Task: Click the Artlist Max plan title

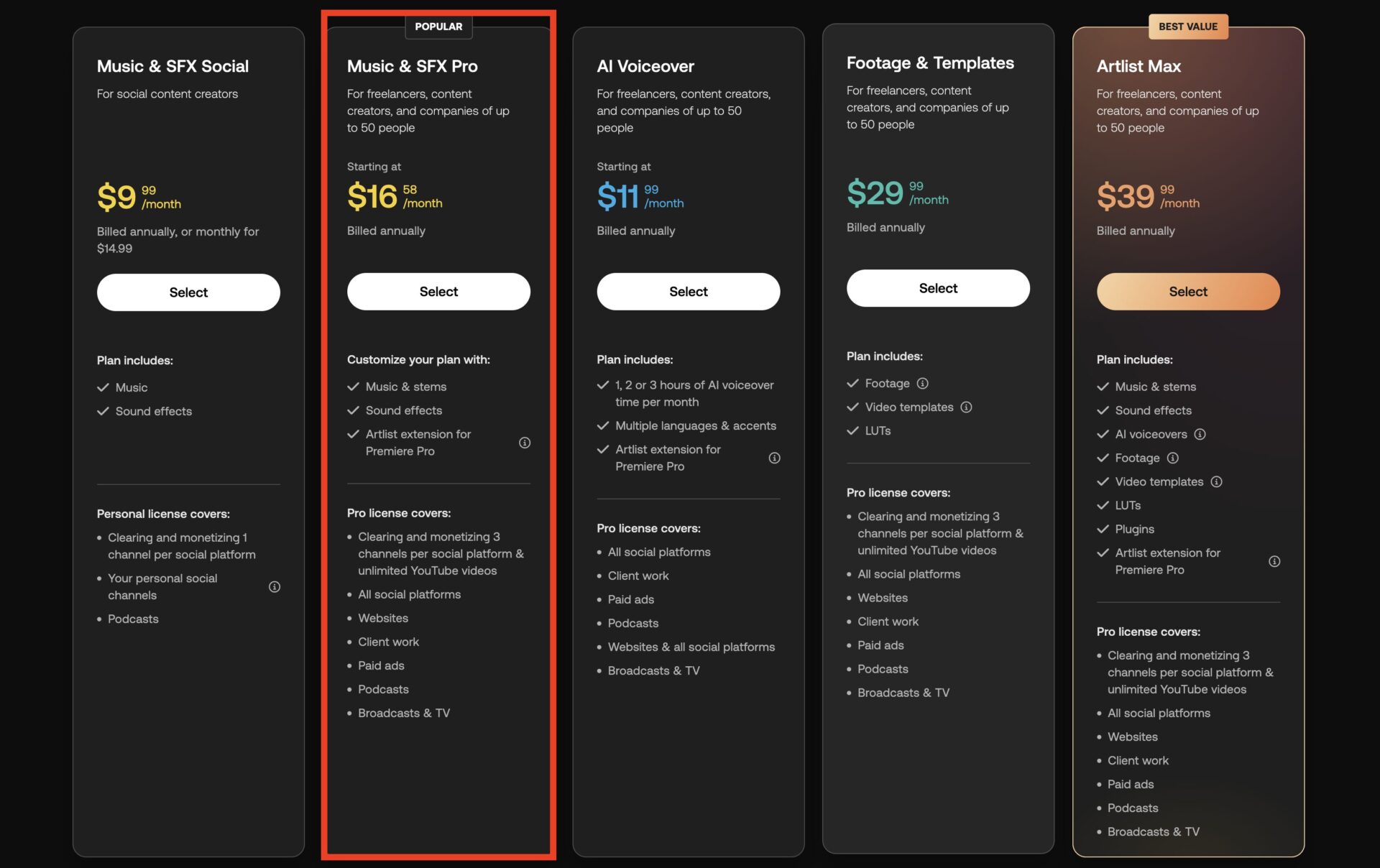Action: [1138, 66]
